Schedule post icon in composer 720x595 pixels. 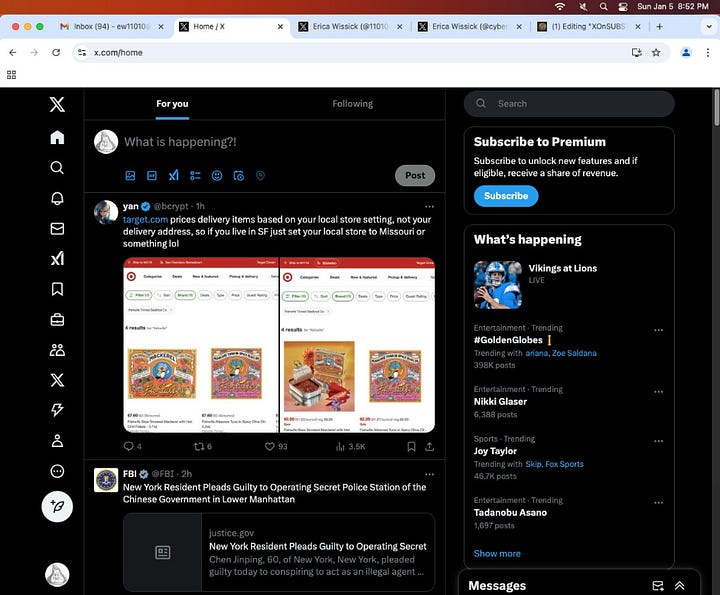pyautogui.click(x=239, y=175)
